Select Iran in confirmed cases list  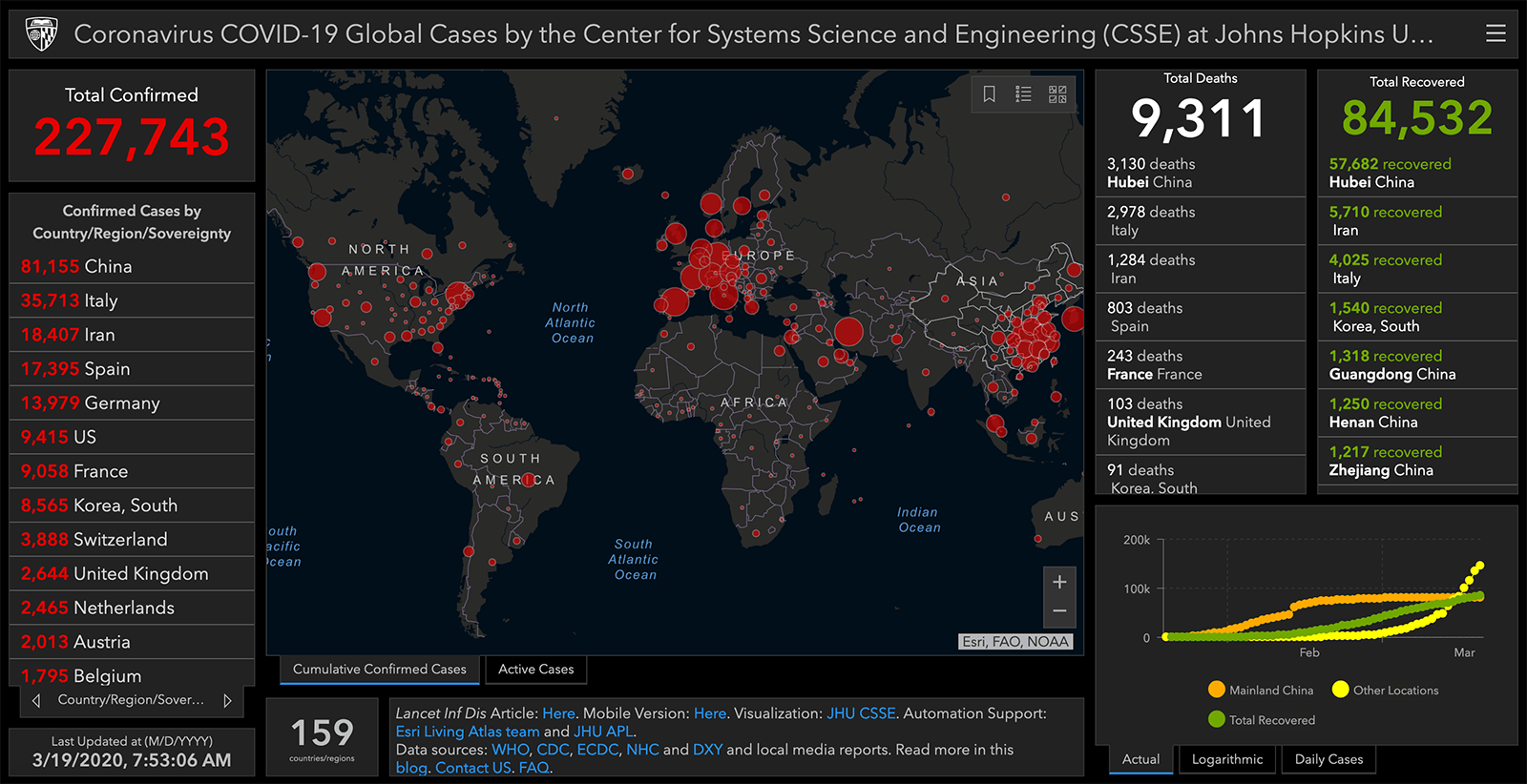(x=132, y=335)
